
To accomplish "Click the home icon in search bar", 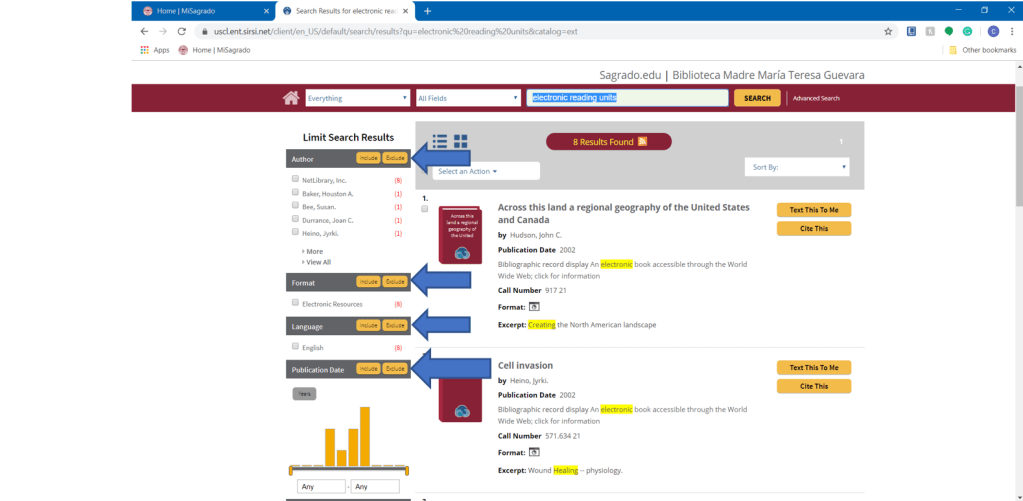I will point(291,98).
